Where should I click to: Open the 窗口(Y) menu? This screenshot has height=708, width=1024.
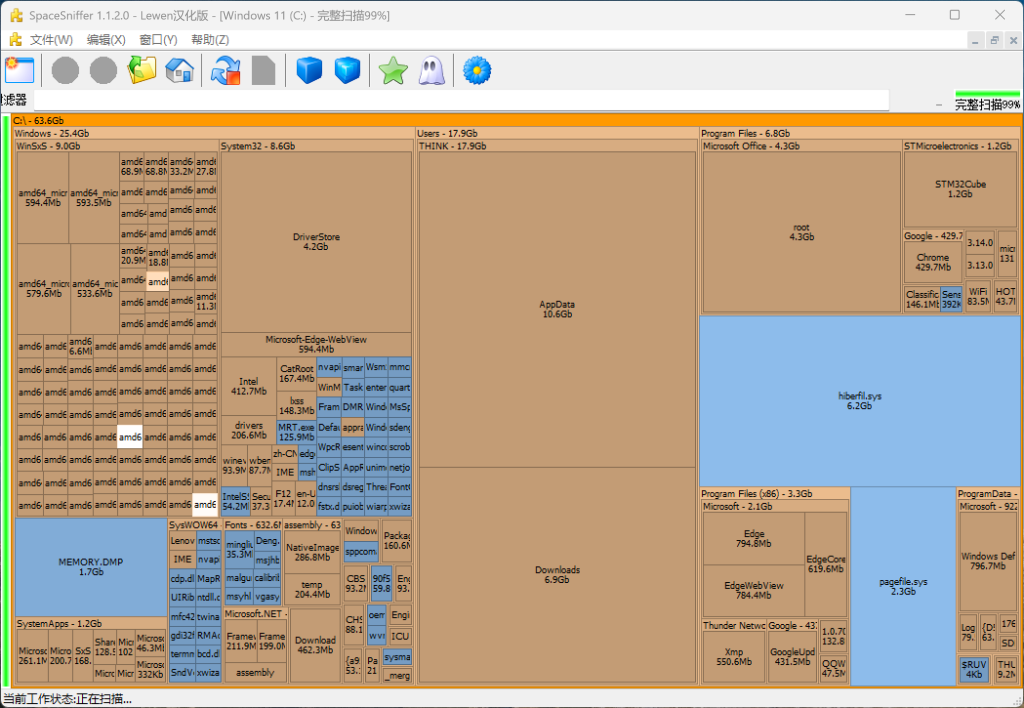pyautogui.click(x=158, y=39)
